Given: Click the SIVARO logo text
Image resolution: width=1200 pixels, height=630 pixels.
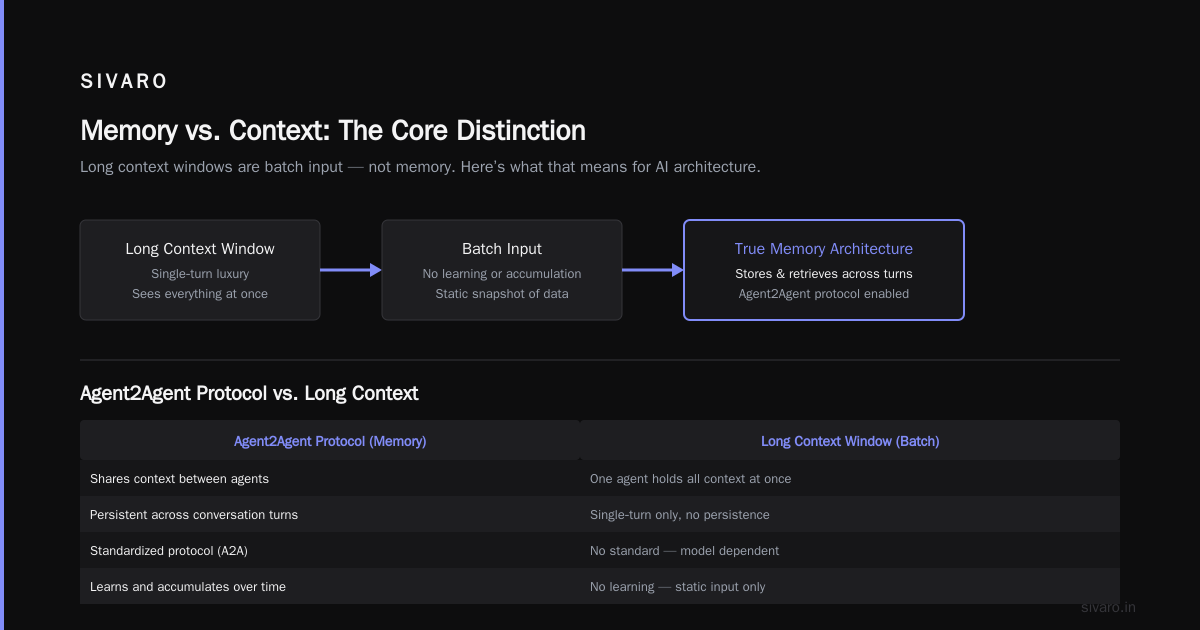Looking at the screenshot, I should 124,82.
